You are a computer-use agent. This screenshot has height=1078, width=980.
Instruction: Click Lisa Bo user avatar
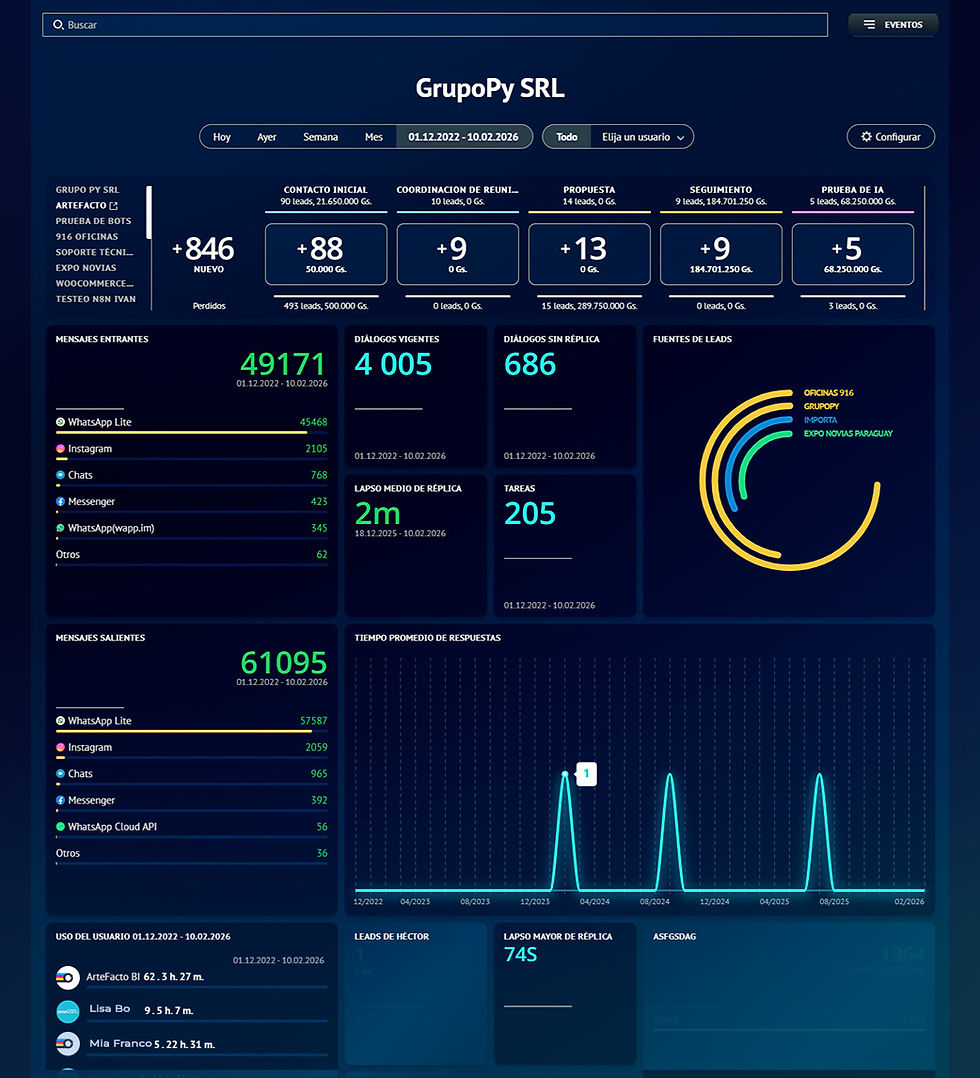coord(67,1011)
